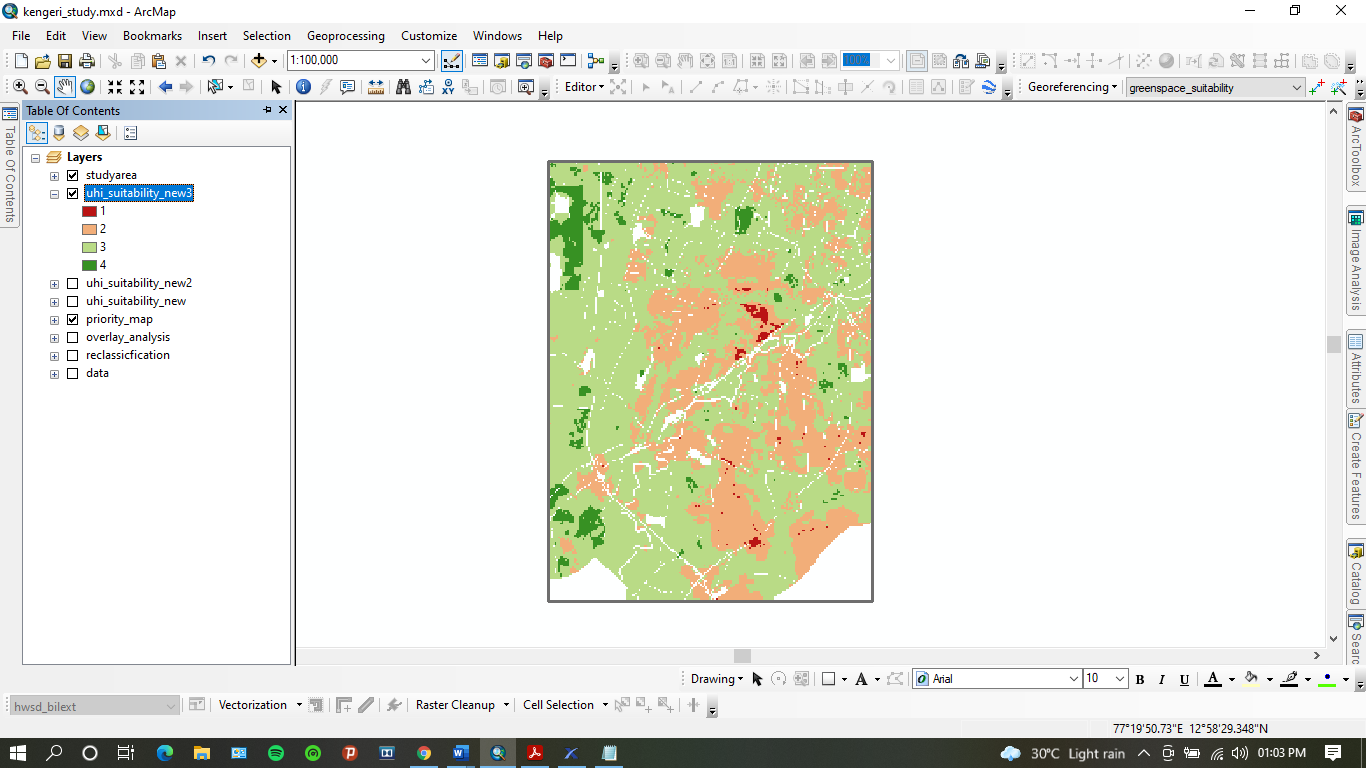Zoom to Full Extent (globe icon)
The width and height of the screenshot is (1366, 768).
coord(87,86)
